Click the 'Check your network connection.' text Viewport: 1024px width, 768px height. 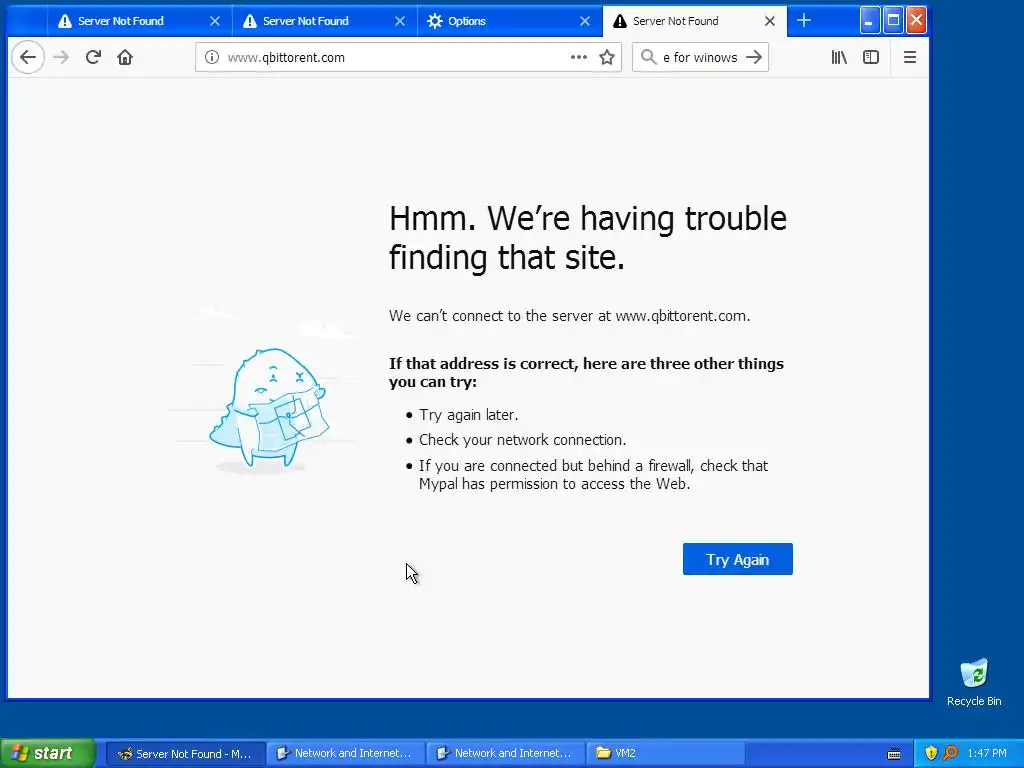click(522, 440)
